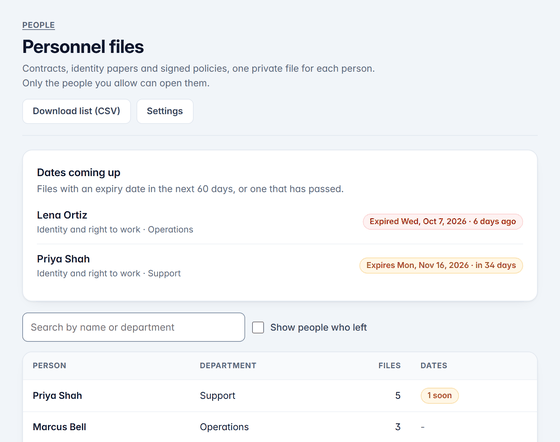The height and width of the screenshot is (442, 560).
Task: Click the Support department cell in the table
Action: tap(218, 396)
